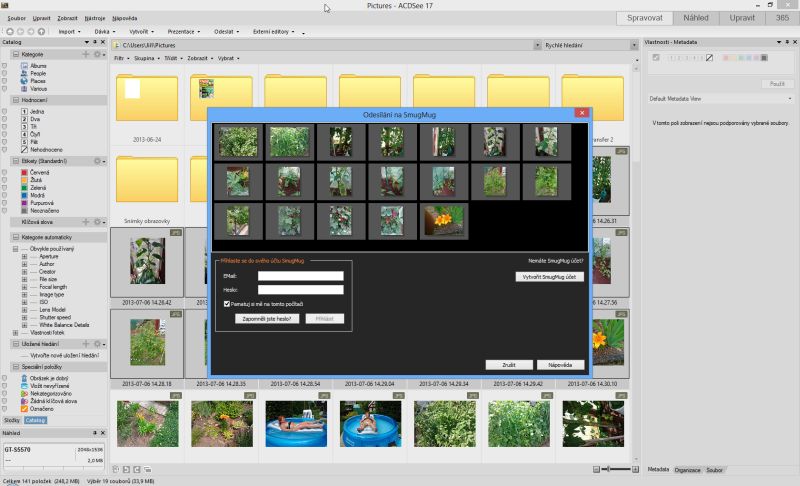The width and height of the screenshot is (800, 486).
Task: Add a new category with plus icon in Kategorie header
Action: pyautogui.click(x=86, y=54)
